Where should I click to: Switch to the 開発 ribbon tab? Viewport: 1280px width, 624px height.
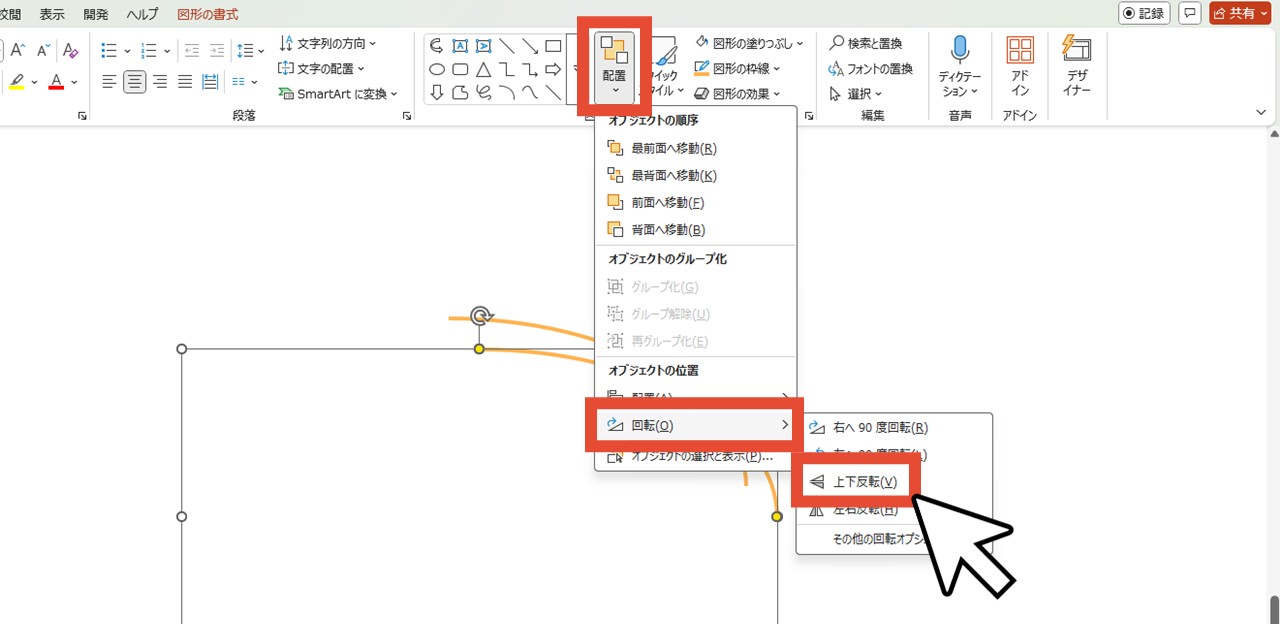[95, 14]
